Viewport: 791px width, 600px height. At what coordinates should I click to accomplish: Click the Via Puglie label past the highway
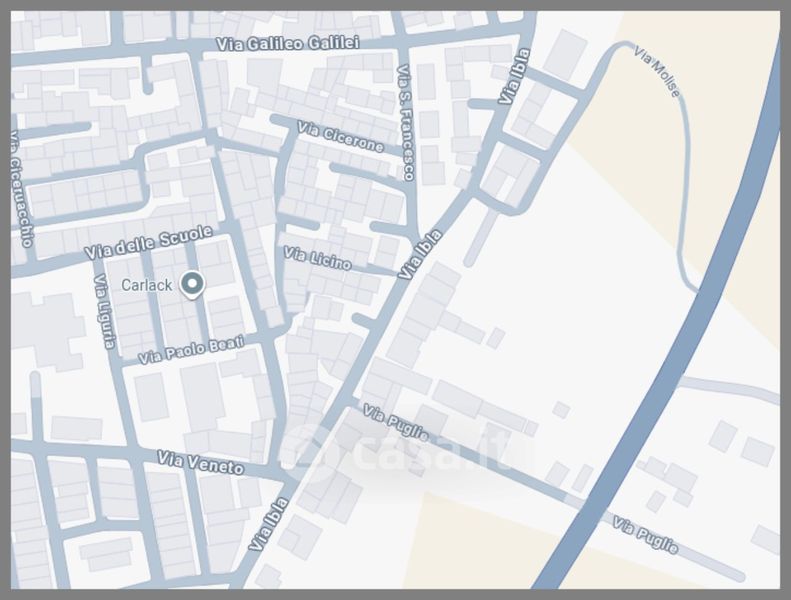[646, 536]
